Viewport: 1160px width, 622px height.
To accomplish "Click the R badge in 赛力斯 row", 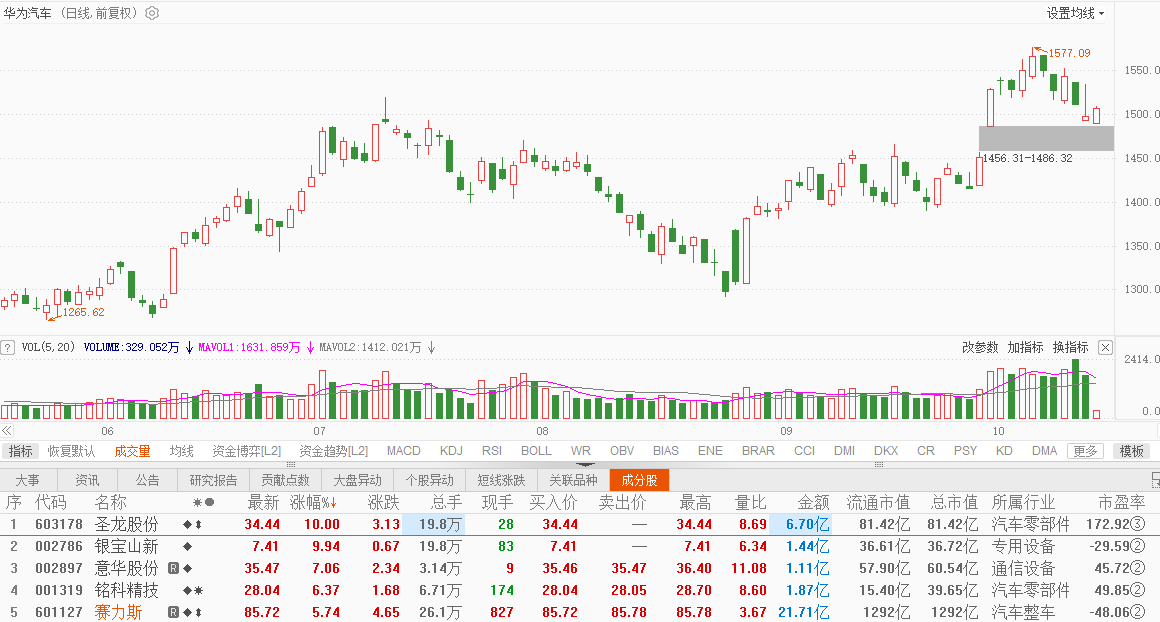I will tap(173, 612).
